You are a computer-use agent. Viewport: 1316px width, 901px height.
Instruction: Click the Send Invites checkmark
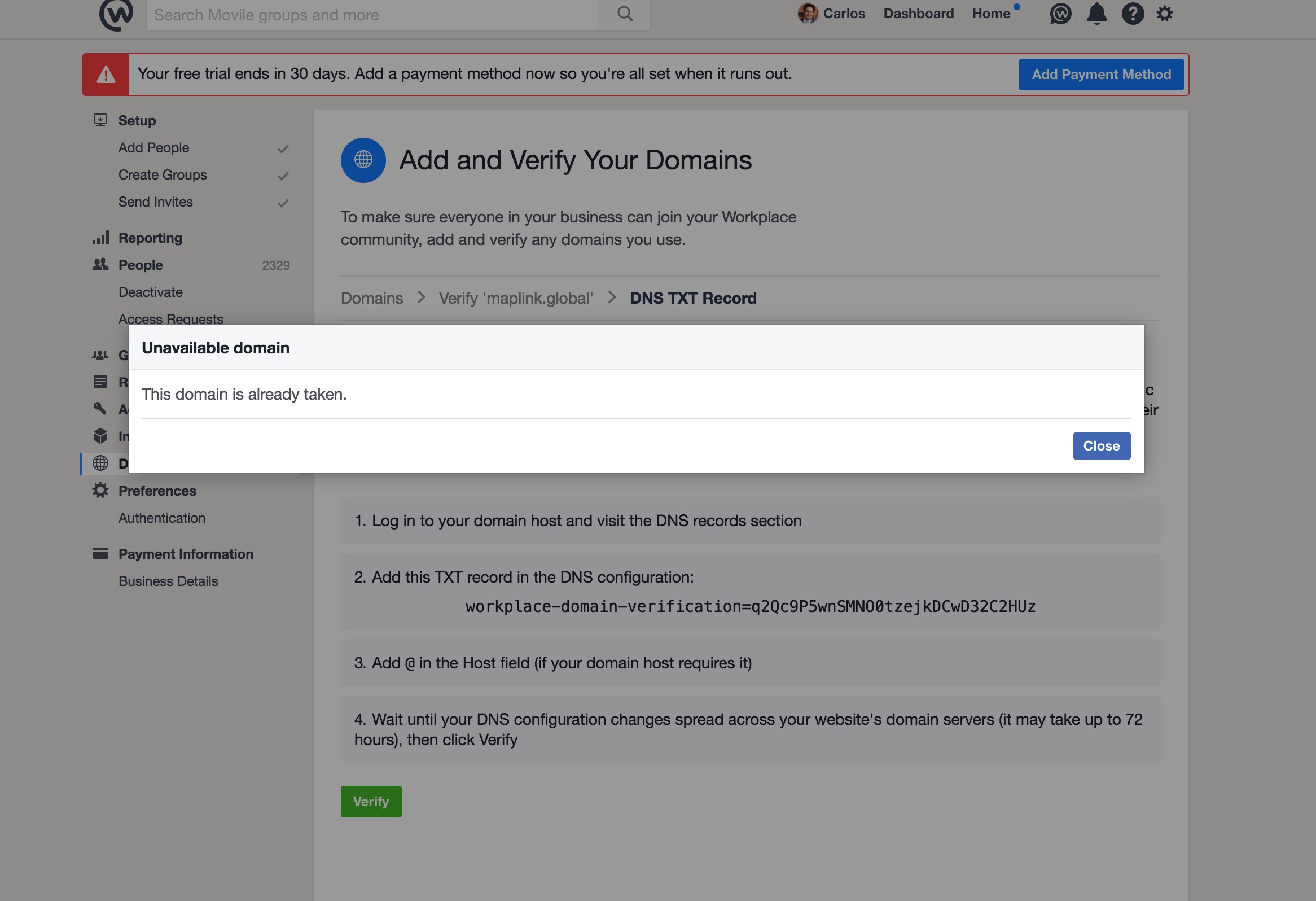[x=283, y=203]
